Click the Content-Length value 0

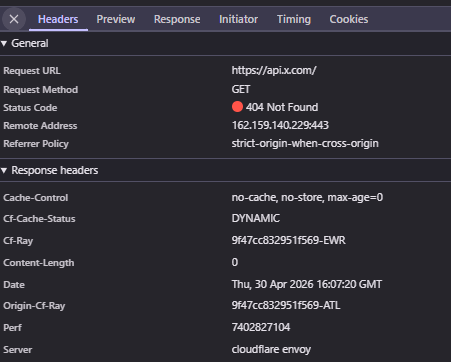(x=235, y=262)
